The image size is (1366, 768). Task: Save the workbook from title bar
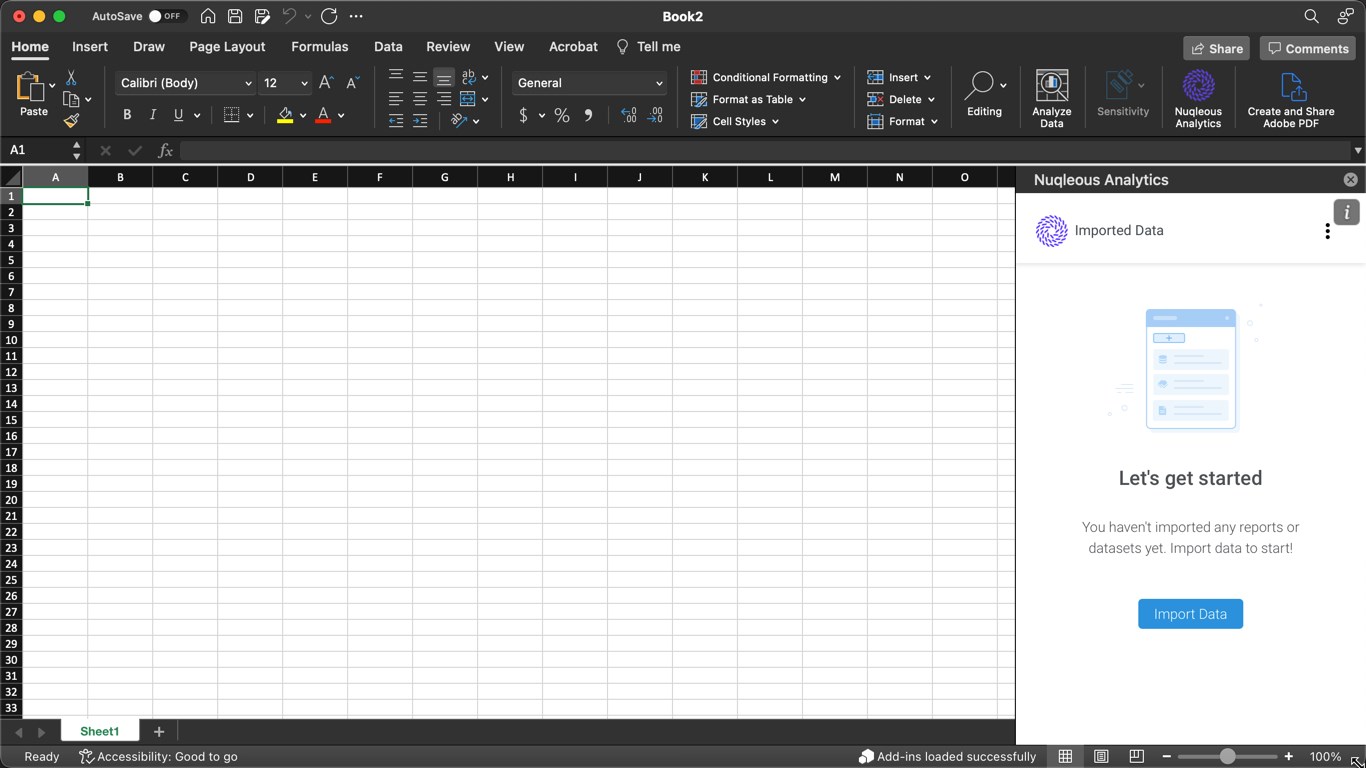coord(235,16)
